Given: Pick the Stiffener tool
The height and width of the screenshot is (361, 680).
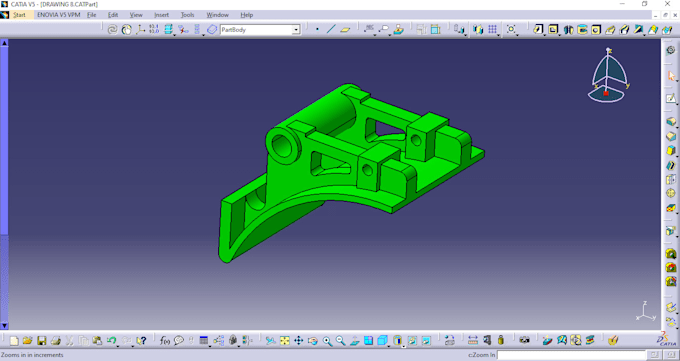Looking at the screenshot, I should point(639,30).
